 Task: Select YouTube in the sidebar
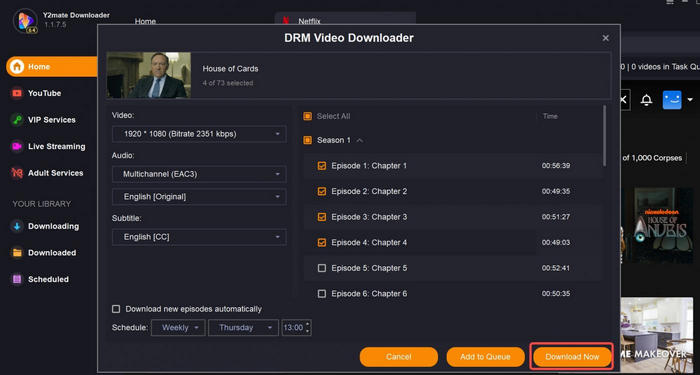coord(45,93)
